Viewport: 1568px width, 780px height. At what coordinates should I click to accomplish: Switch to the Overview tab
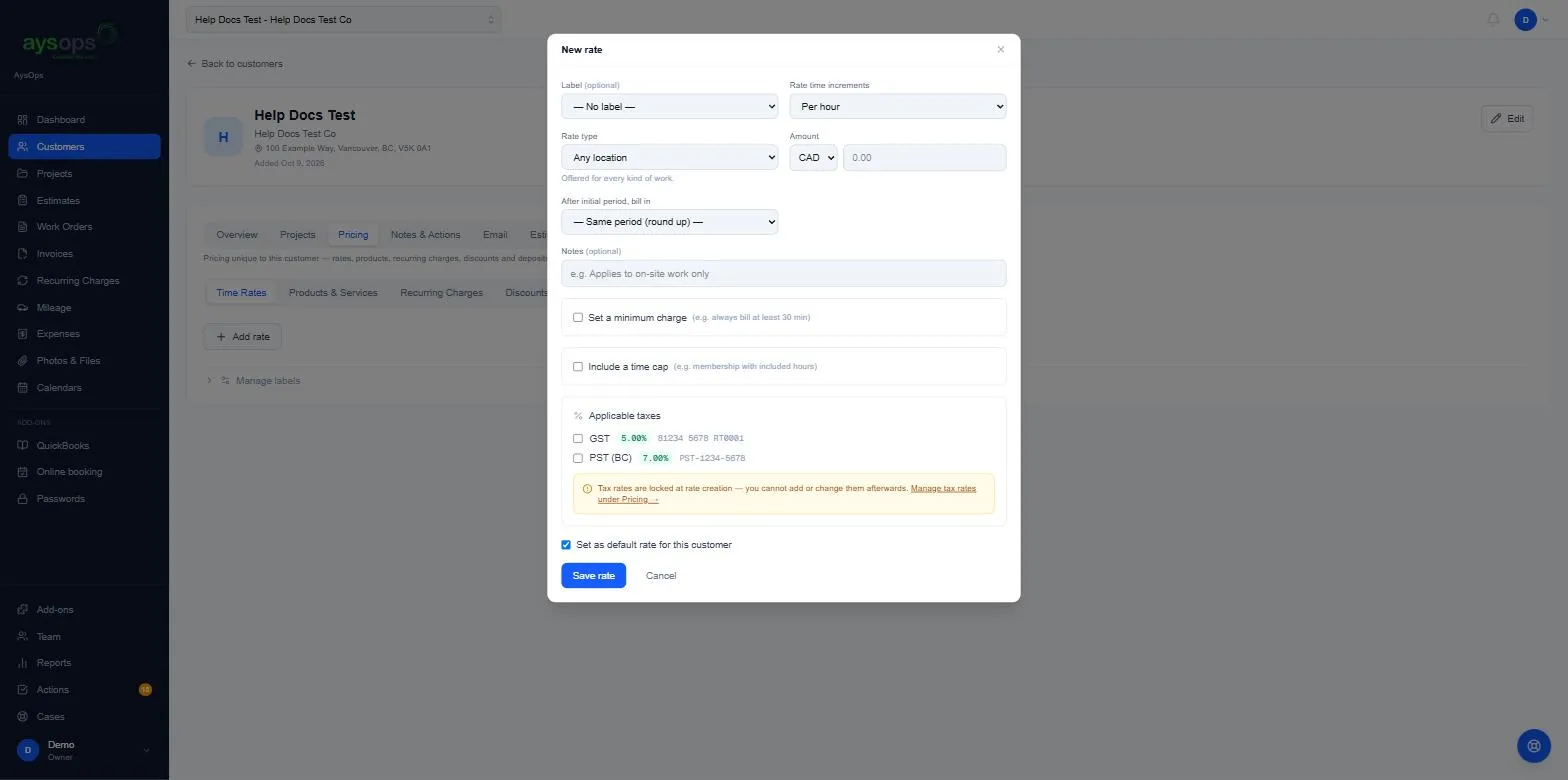tap(237, 235)
